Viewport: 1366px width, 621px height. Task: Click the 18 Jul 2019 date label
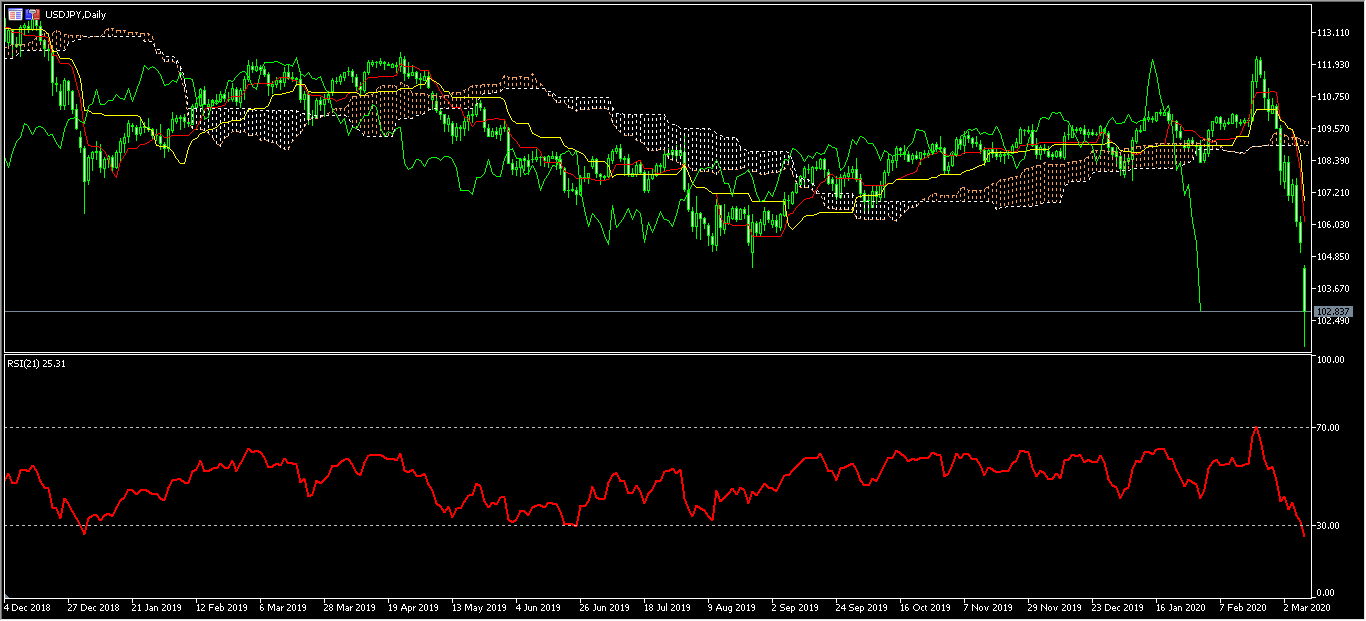coord(667,607)
